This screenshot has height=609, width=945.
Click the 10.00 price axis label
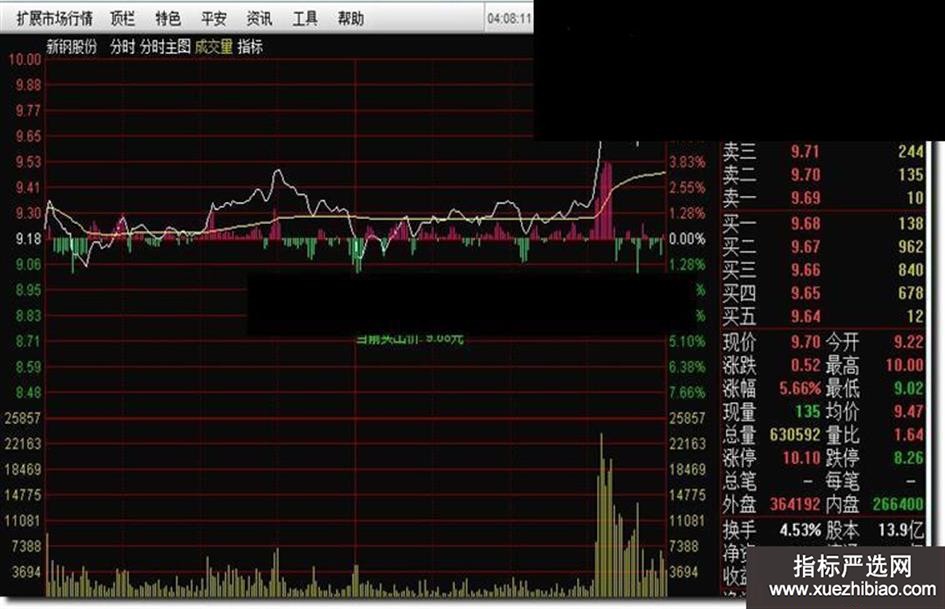(24, 60)
